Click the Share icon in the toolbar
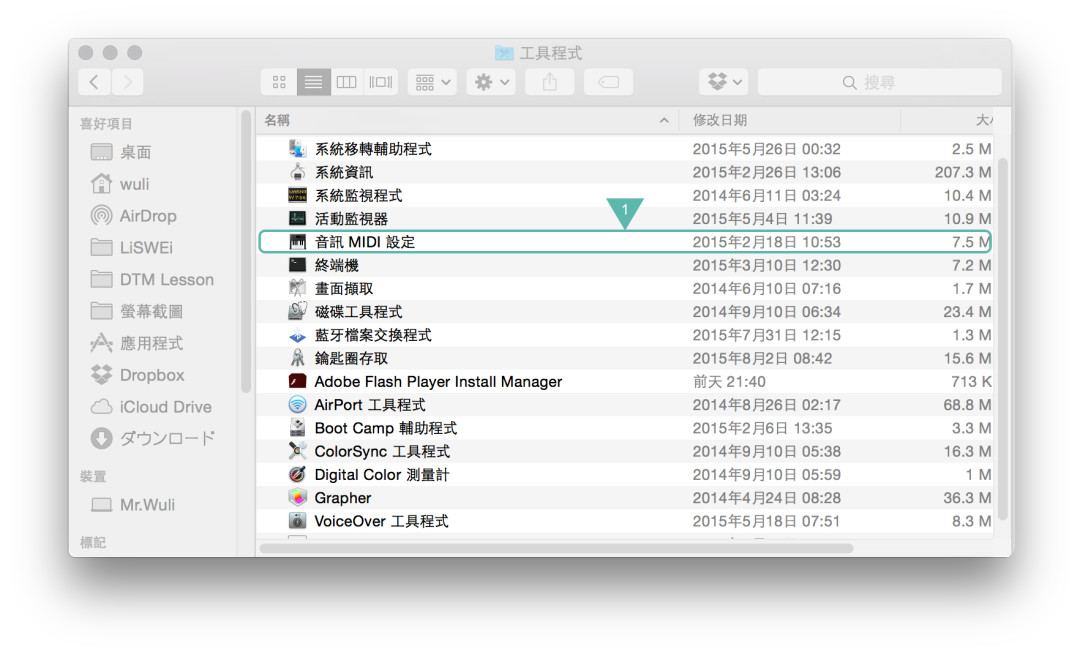The width and height of the screenshot is (1080, 655). coord(548,81)
